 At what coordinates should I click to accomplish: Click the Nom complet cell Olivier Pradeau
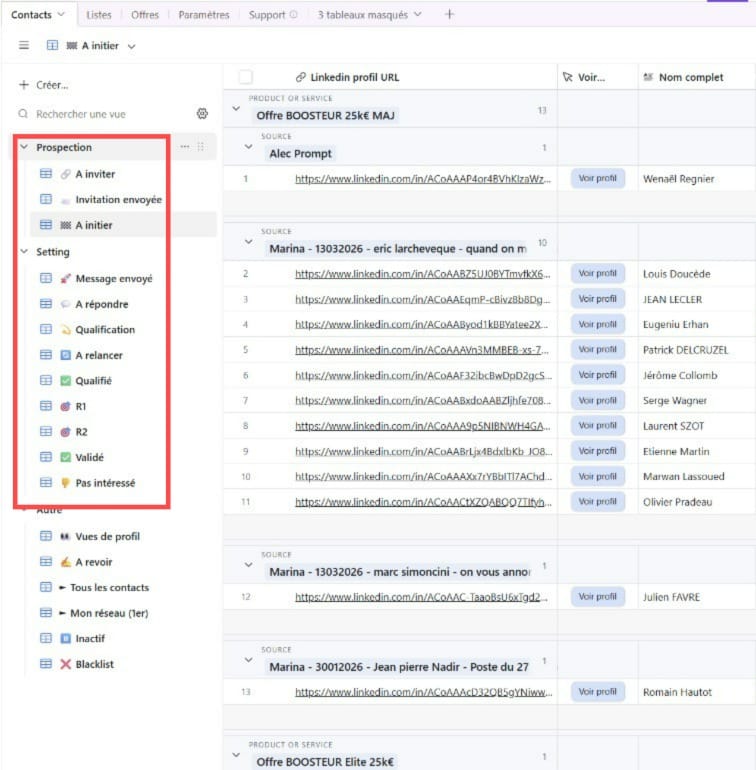[696, 502]
